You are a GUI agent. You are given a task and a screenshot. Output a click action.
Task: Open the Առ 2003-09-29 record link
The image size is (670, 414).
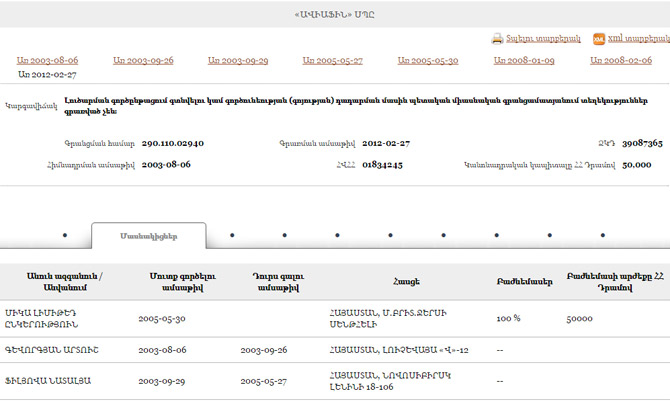(x=238, y=60)
